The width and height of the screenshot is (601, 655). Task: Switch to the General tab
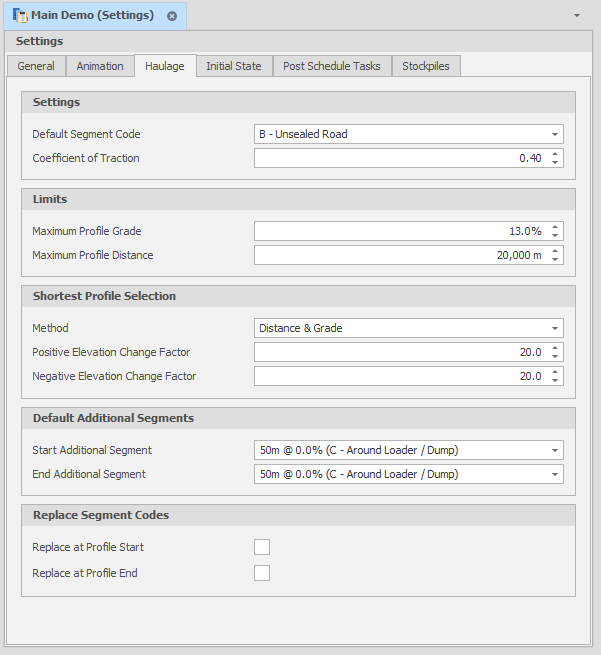pyautogui.click(x=36, y=66)
